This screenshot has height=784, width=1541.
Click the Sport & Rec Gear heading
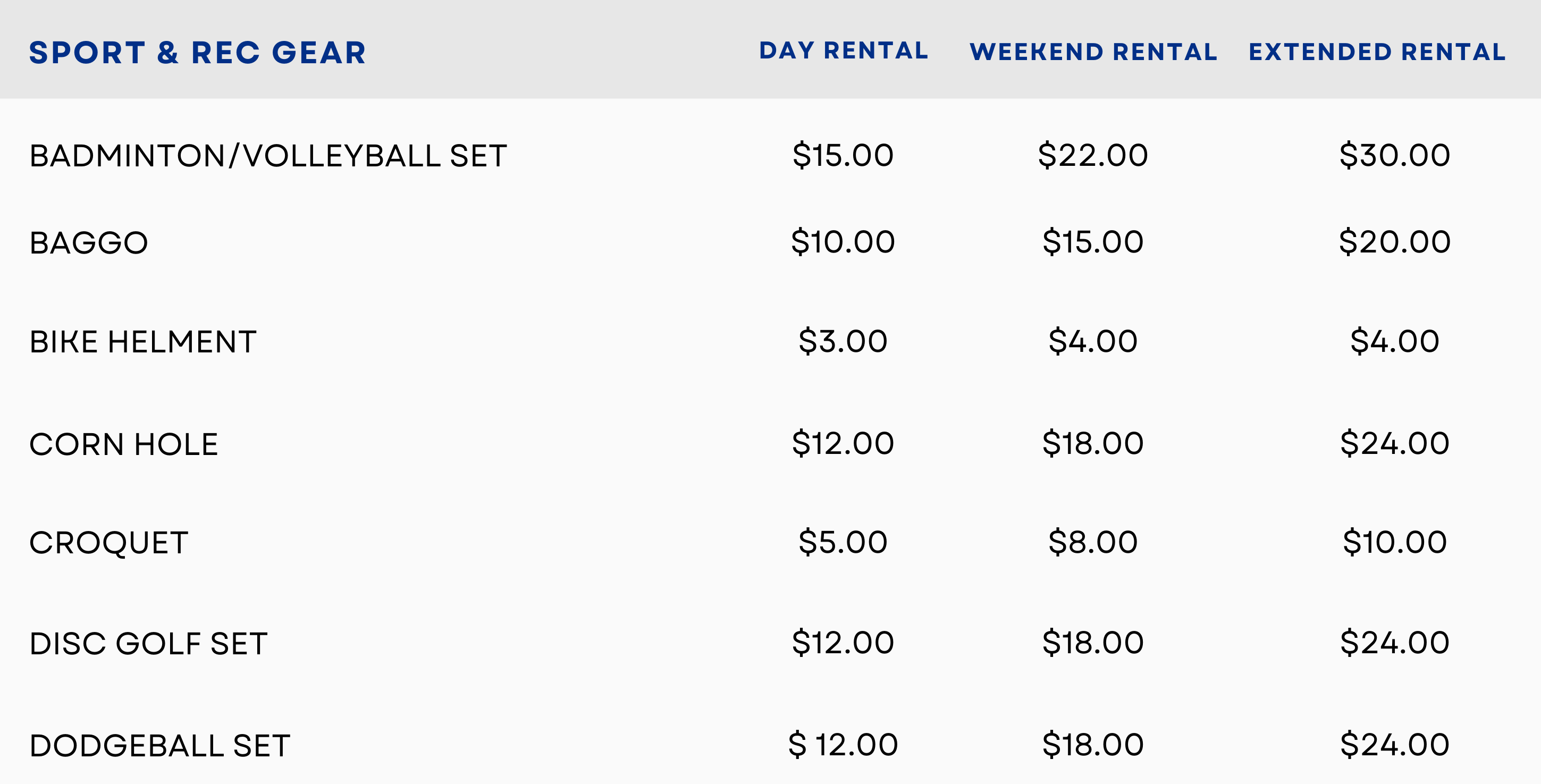(x=197, y=53)
